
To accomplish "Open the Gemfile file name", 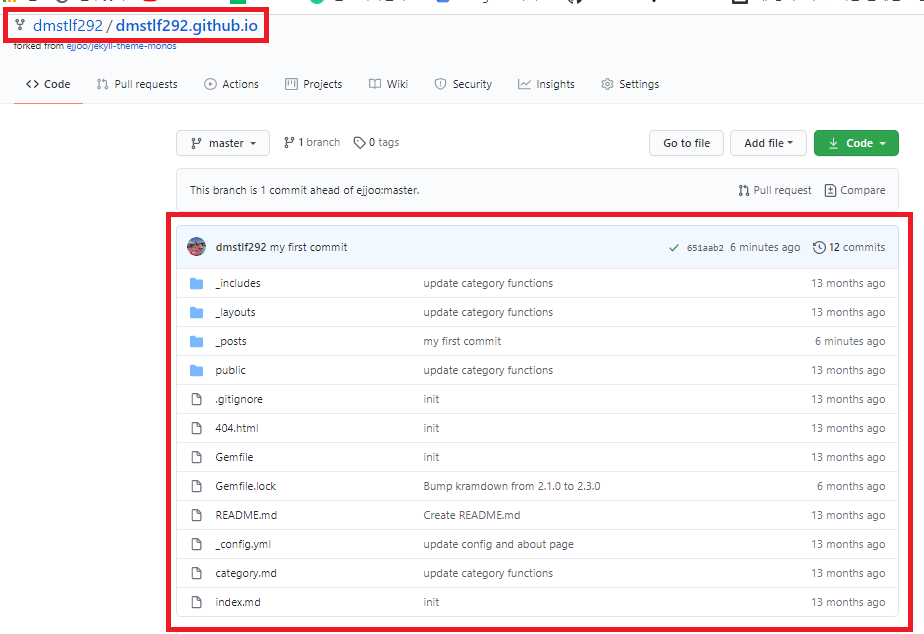I will pos(234,457).
